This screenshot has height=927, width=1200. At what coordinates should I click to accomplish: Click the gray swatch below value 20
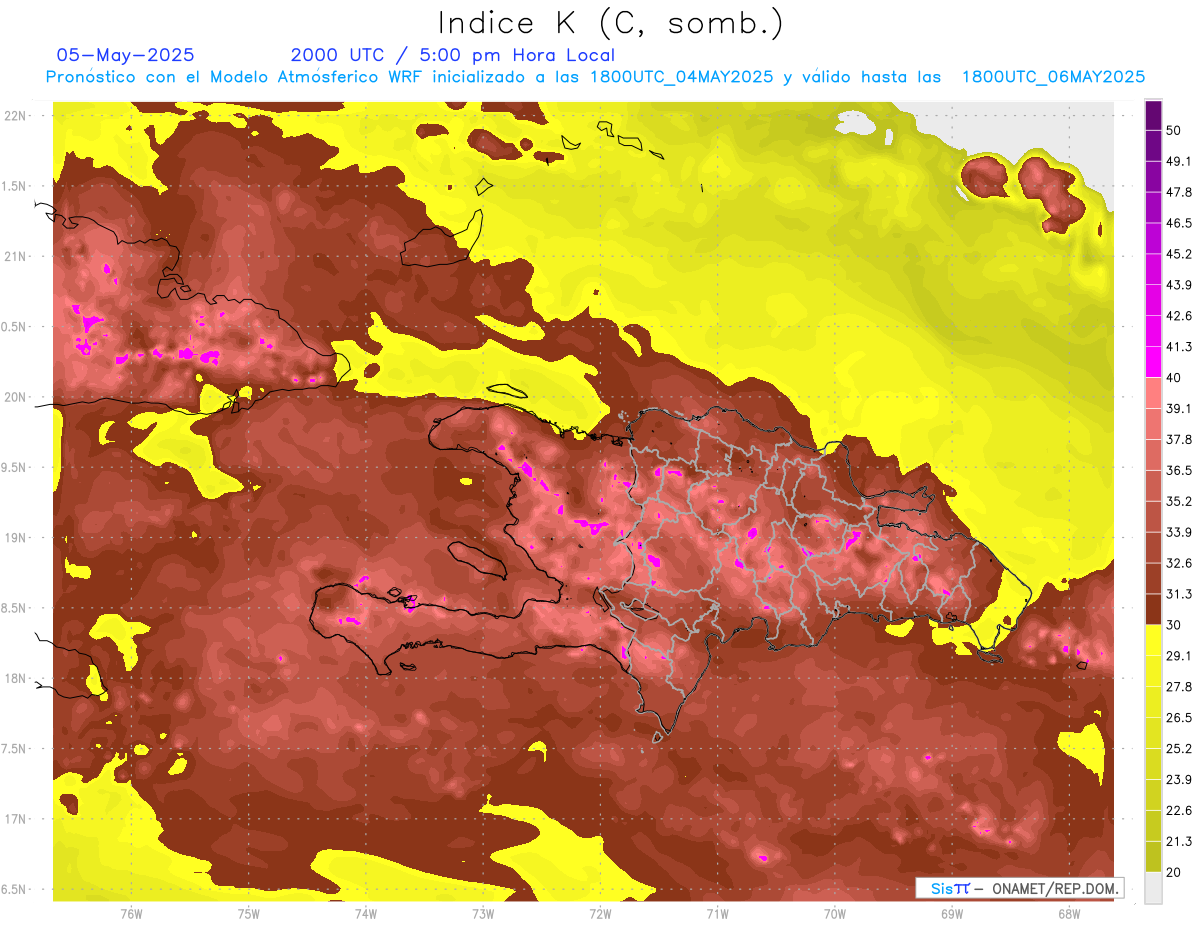click(1153, 887)
